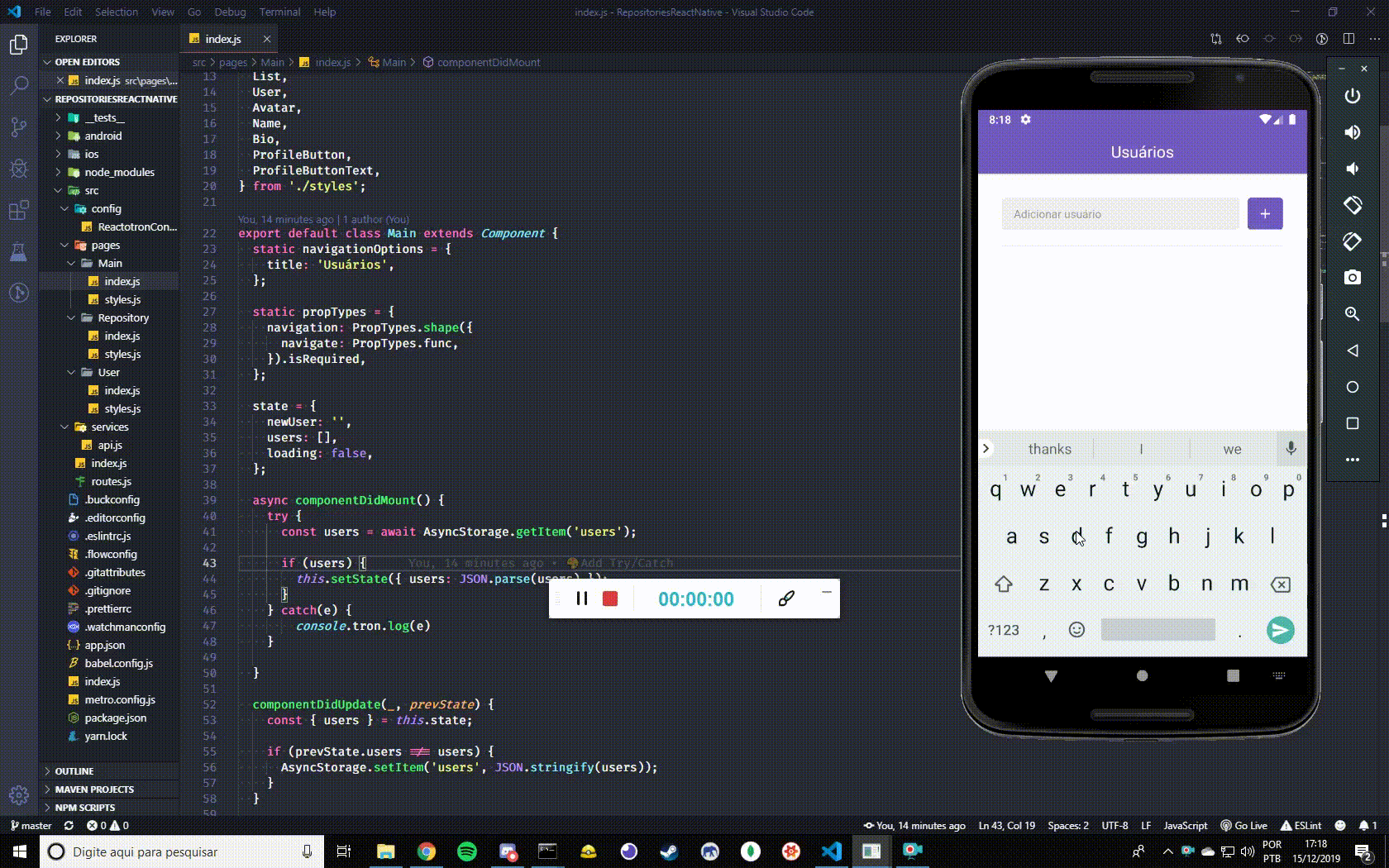Tap keyboard microphone icon
The width and height of the screenshot is (1389, 868).
pos(1291,449)
